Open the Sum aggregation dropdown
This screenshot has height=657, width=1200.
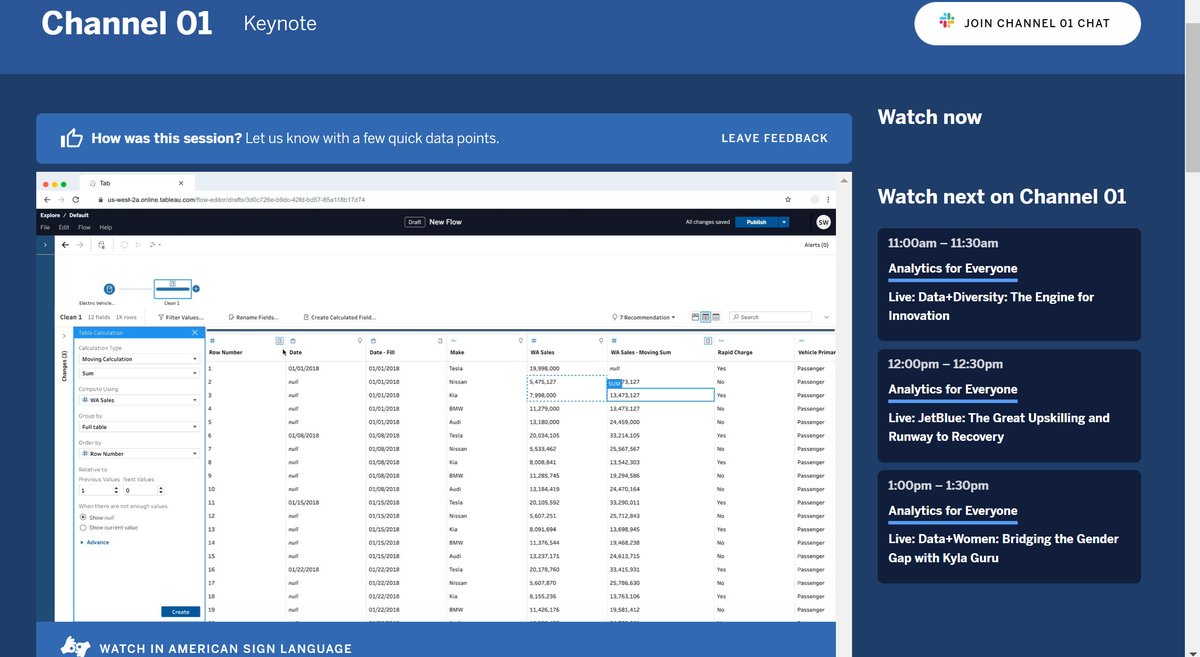click(138, 373)
